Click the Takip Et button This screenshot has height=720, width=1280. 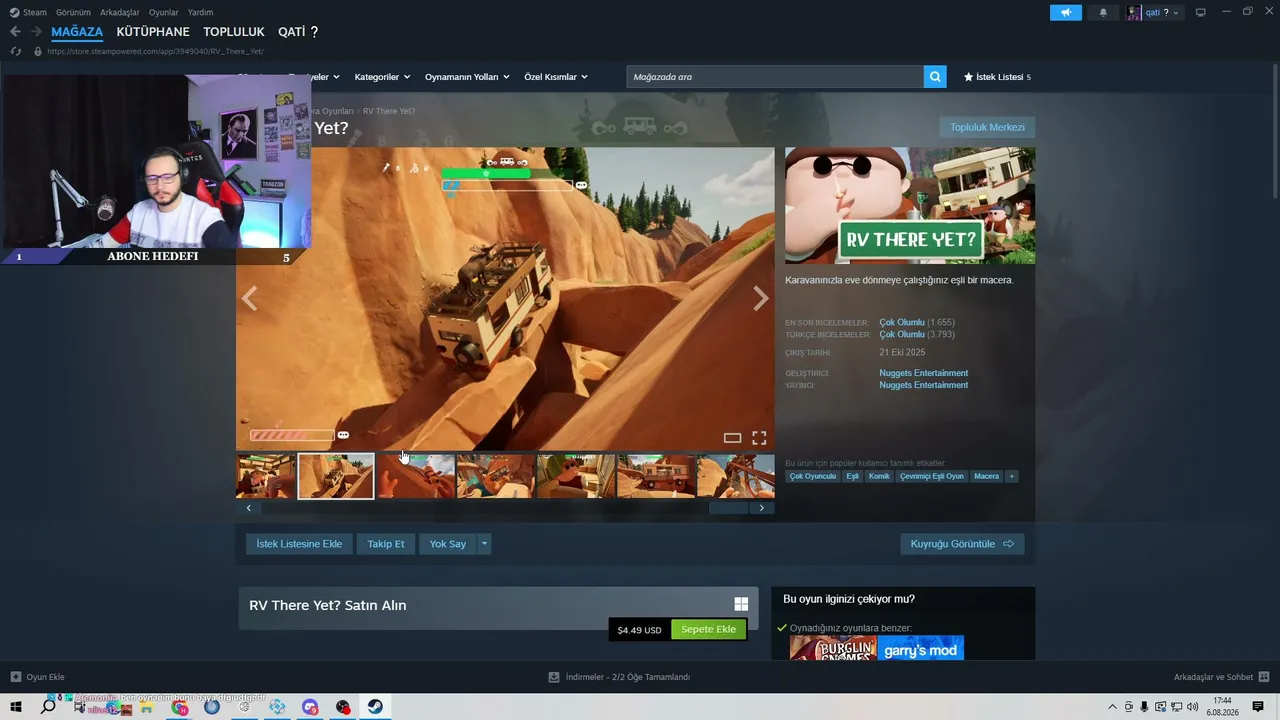pos(386,544)
